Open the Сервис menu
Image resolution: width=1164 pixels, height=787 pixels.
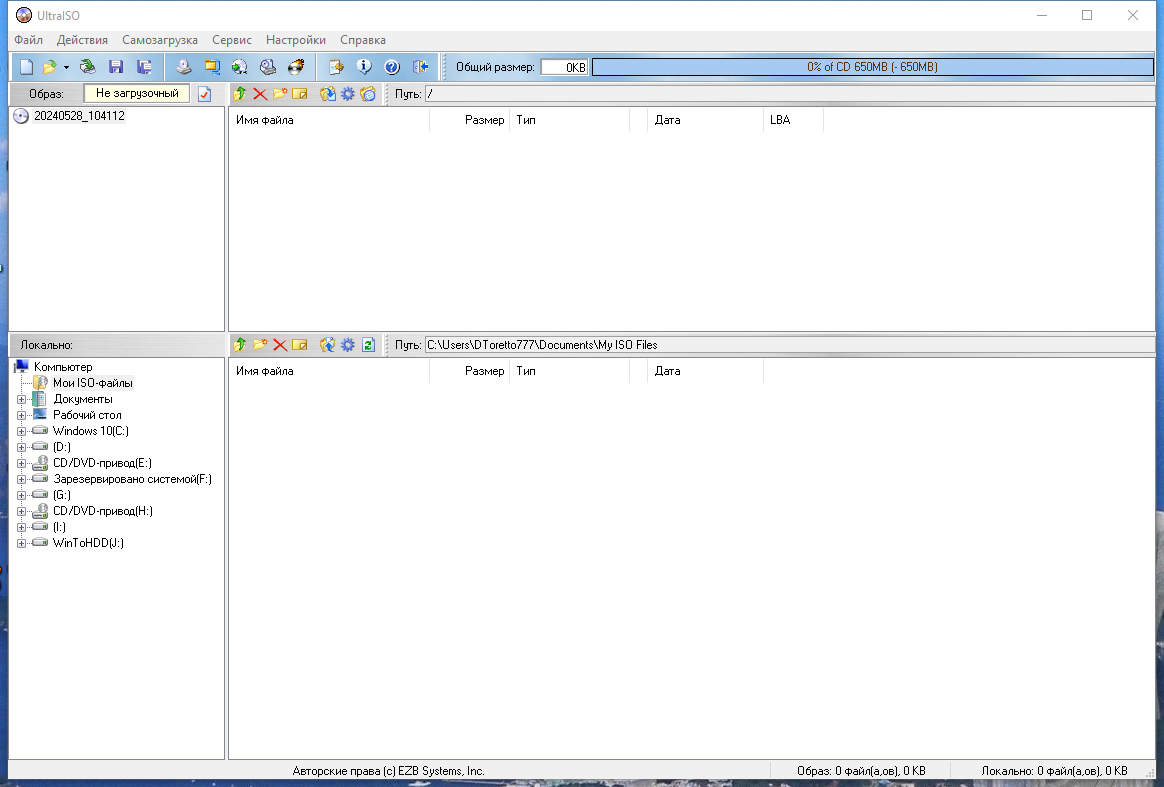tap(232, 40)
